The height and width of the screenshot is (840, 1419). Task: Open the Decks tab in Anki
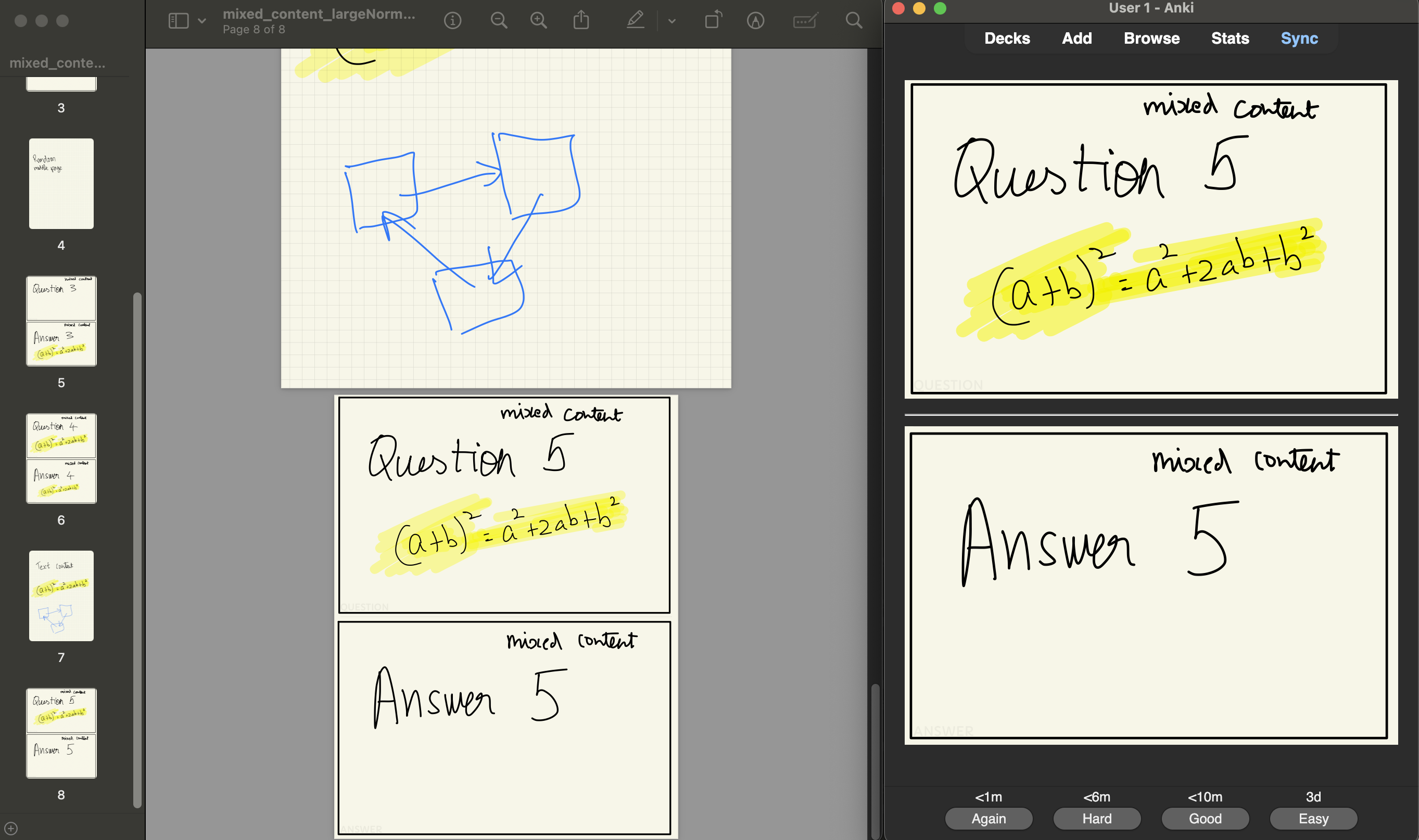click(x=1007, y=39)
